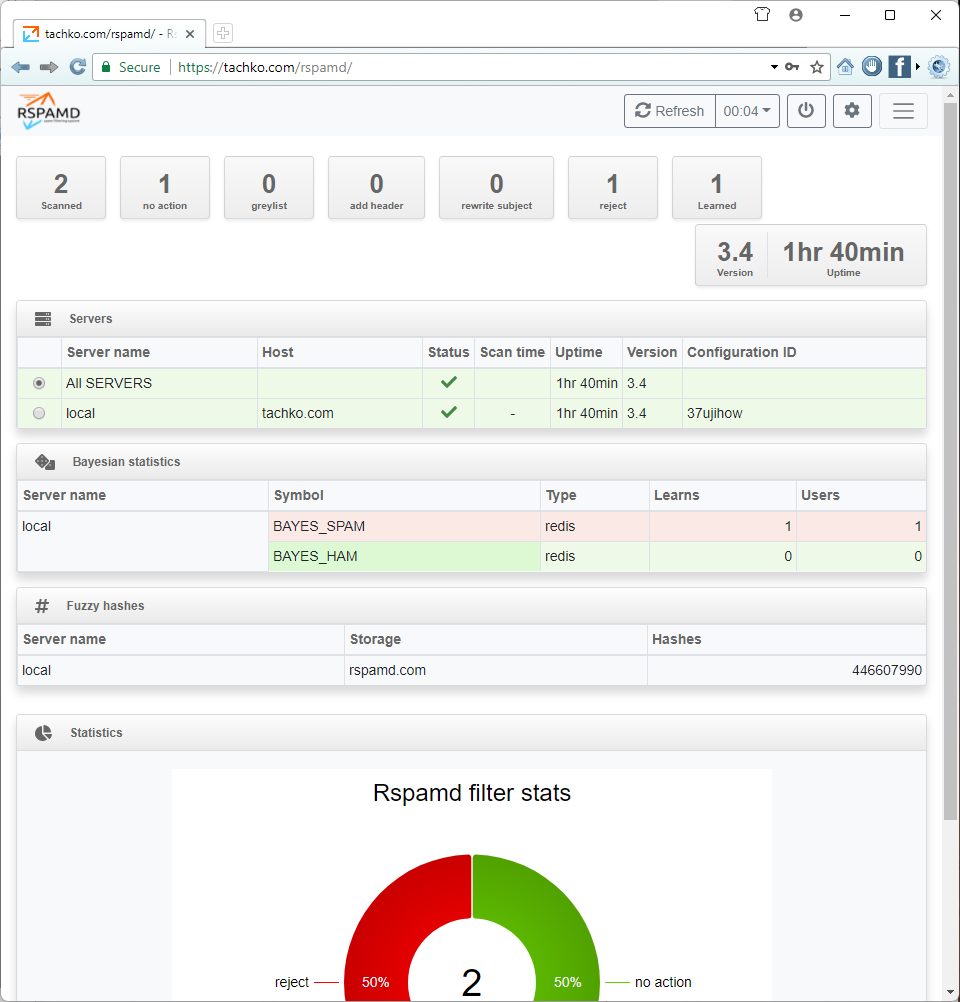This screenshot has height=1002, width=960.
Task: Click the Bayesian statistics dice icon
Action: [x=45, y=461]
